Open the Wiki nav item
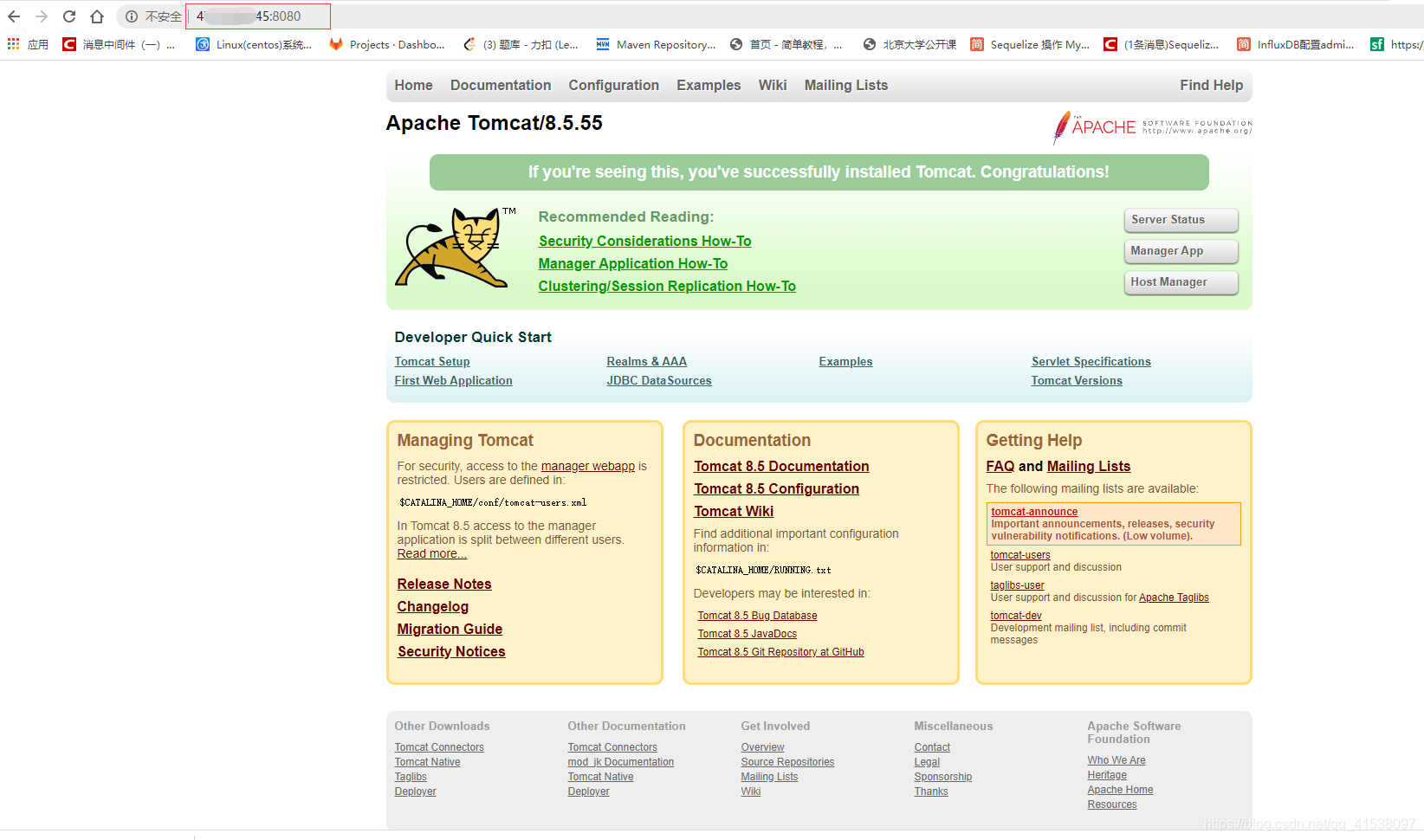The image size is (1424, 840). 773,85
